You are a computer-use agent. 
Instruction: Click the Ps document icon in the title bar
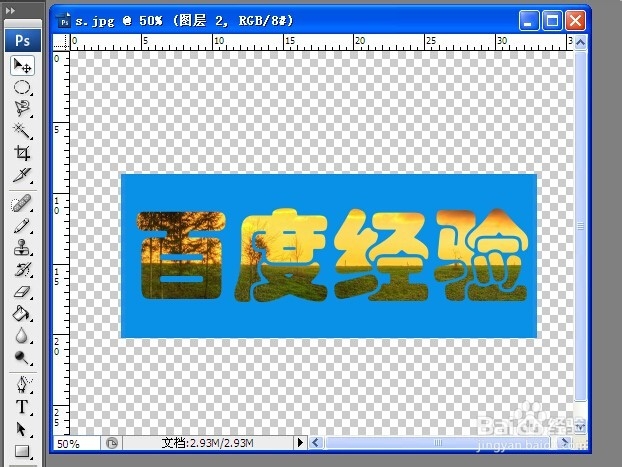click(64, 21)
